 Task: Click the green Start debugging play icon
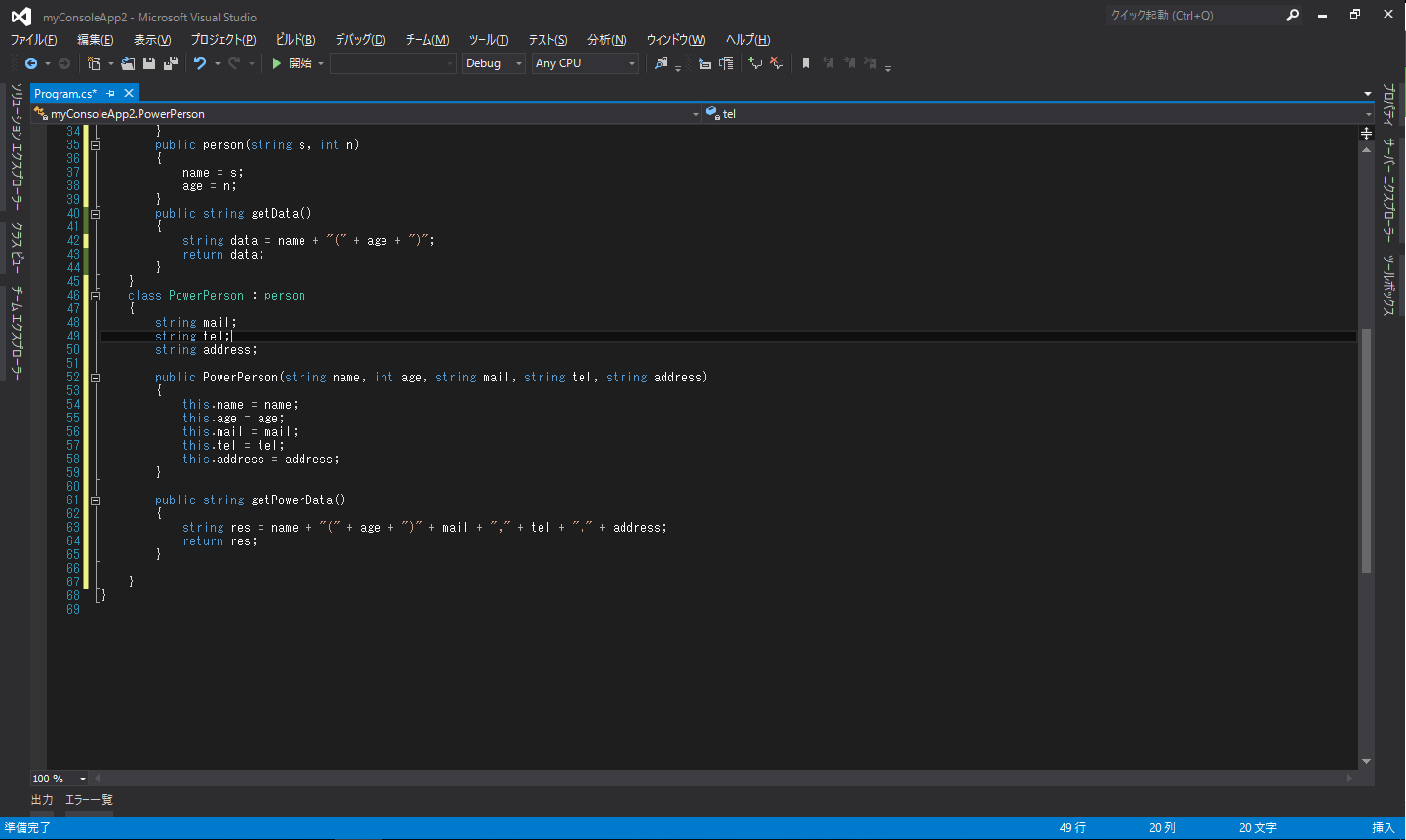coord(277,63)
